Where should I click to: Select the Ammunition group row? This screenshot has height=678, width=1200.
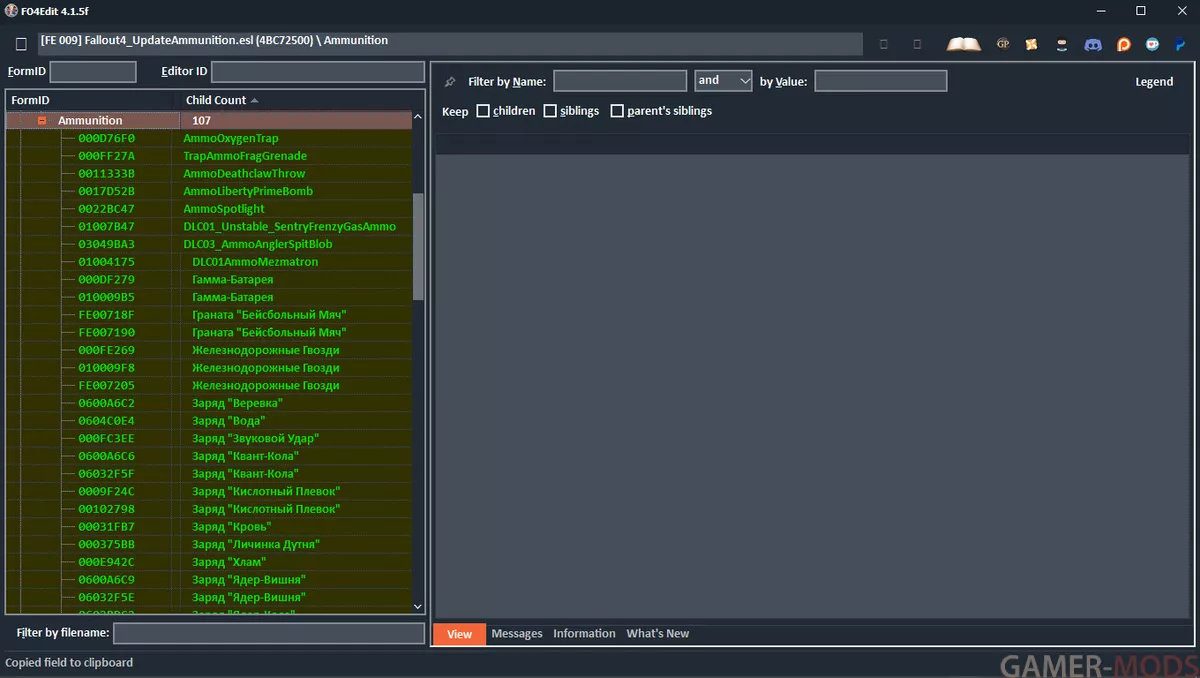[209, 120]
